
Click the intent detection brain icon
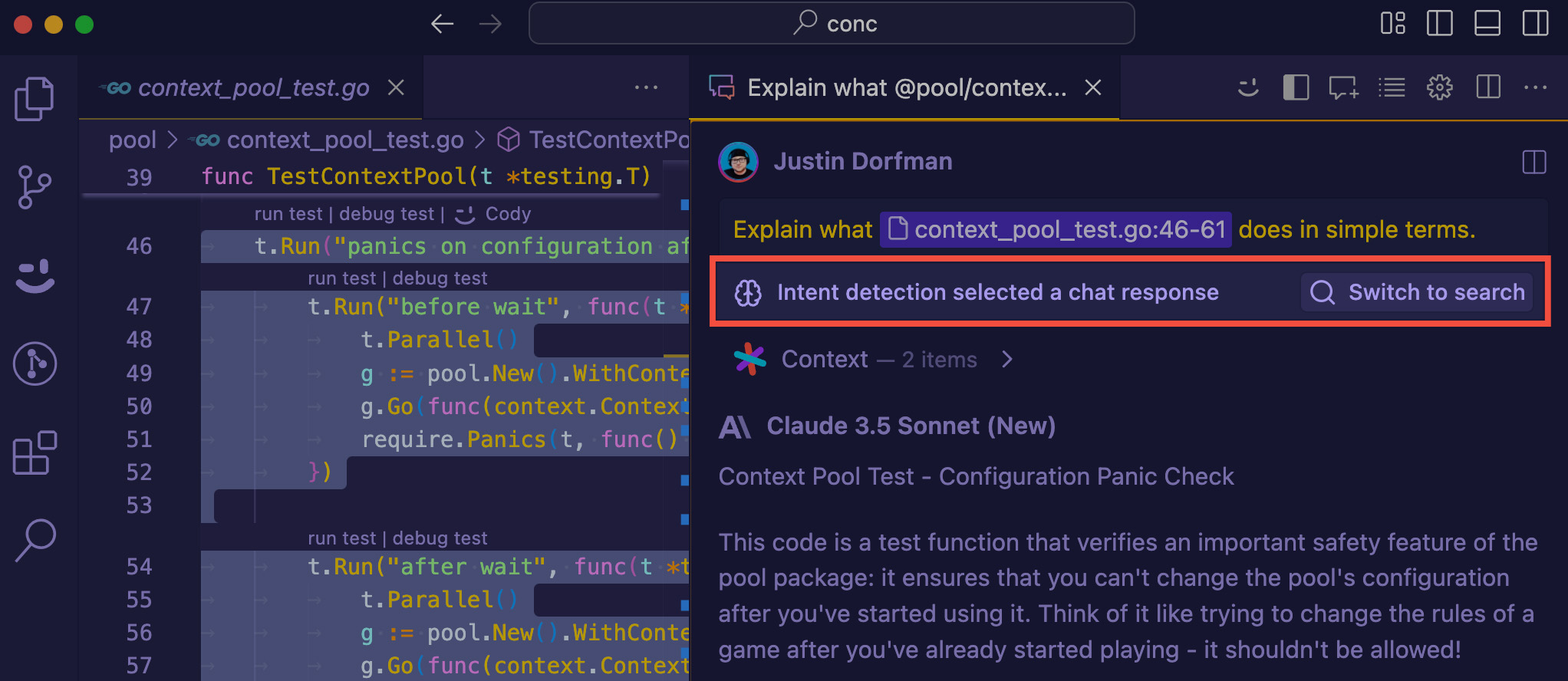pos(748,292)
